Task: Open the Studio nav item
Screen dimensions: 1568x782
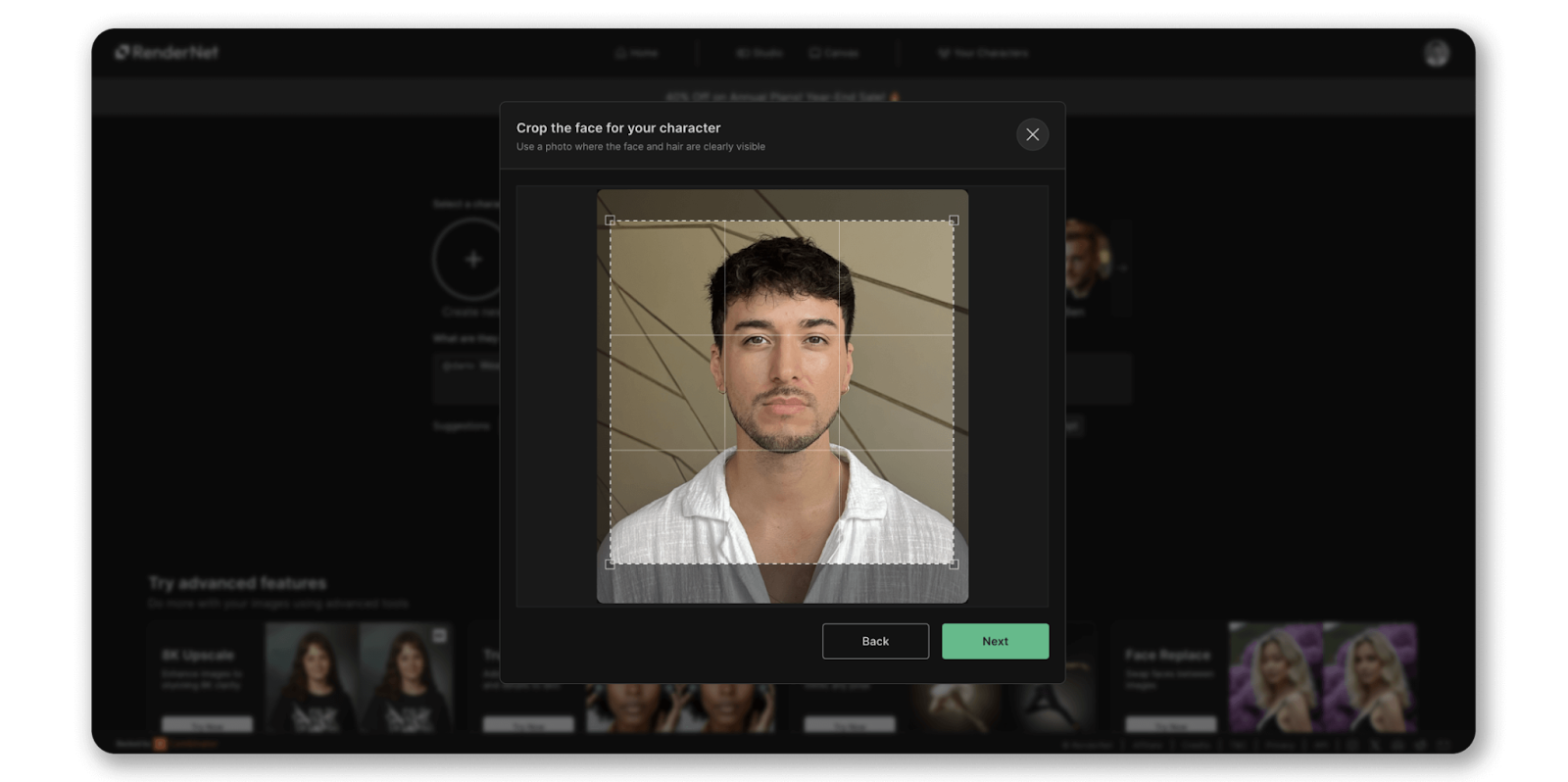Action: pyautogui.click(x=759, y=53)
